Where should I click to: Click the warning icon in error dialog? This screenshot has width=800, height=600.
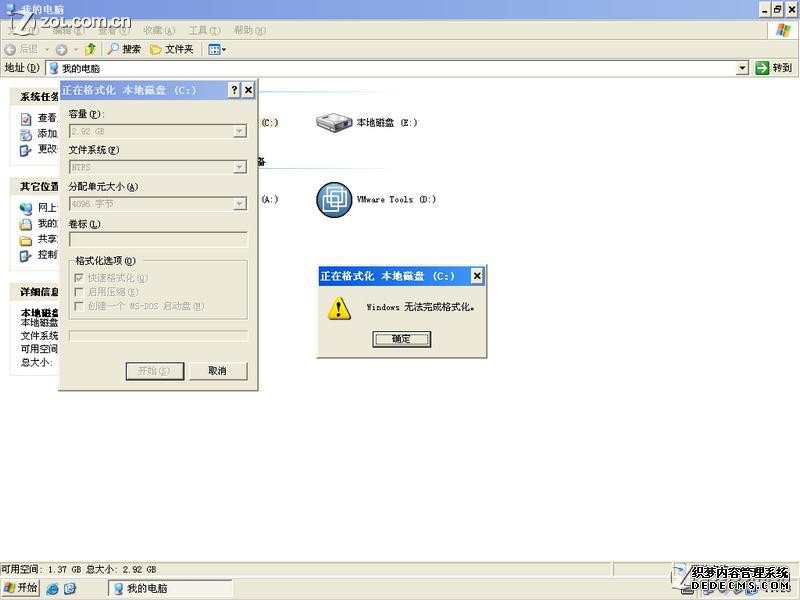(x=339, y=309)
